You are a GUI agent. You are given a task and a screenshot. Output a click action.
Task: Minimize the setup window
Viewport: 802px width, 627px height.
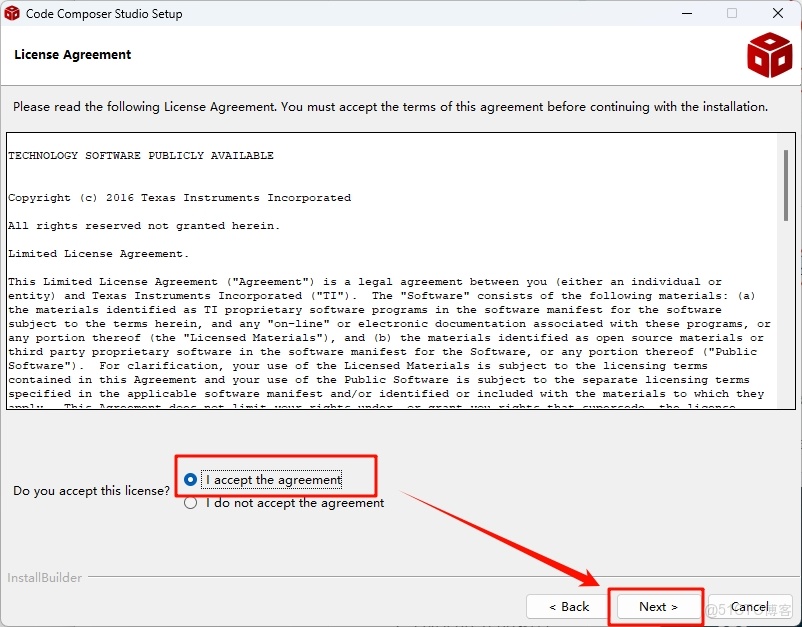pyautogui.click(x=687, y=13)
